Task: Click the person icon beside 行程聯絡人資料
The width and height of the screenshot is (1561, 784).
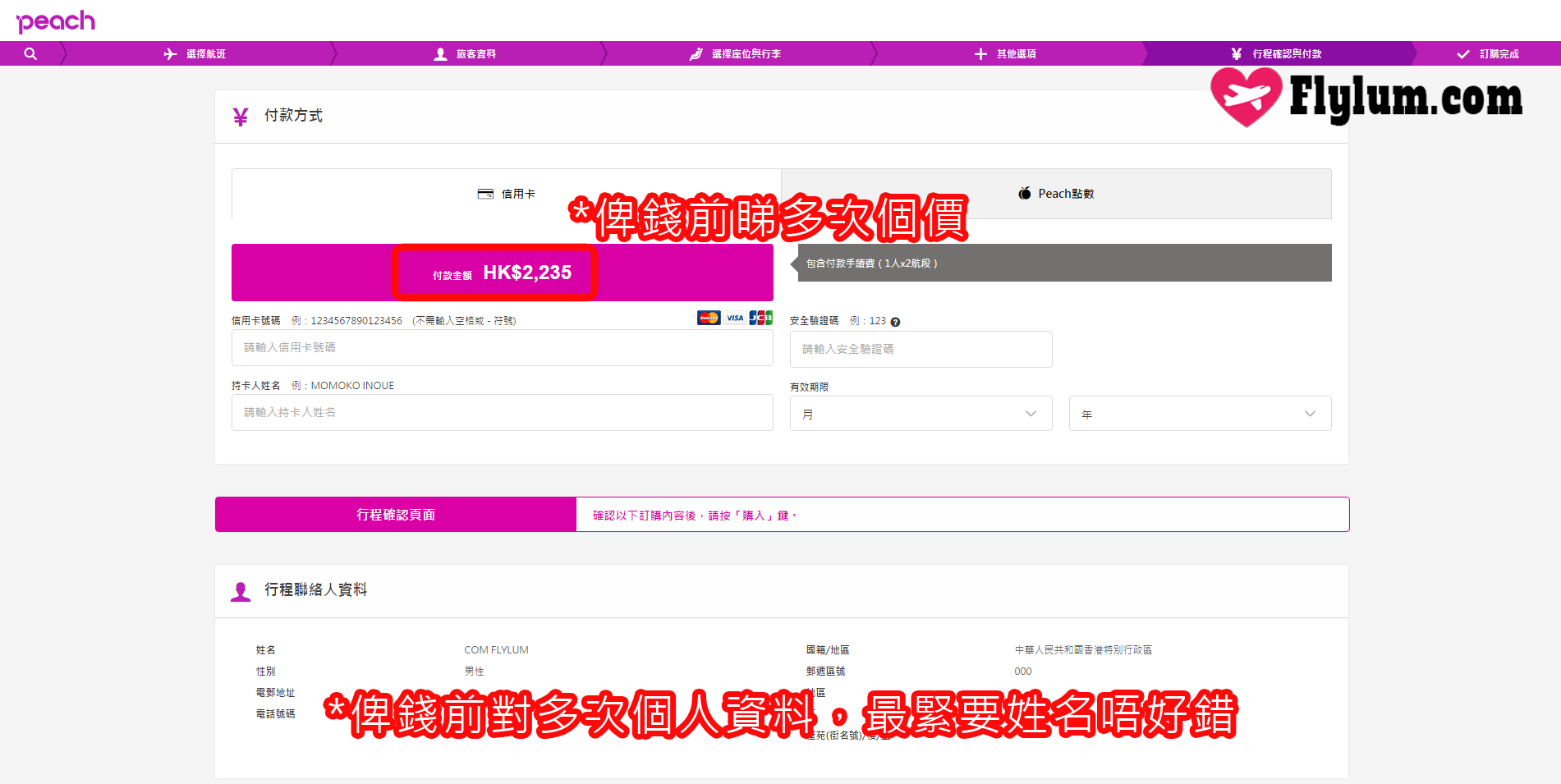Action: coord(241,591)
